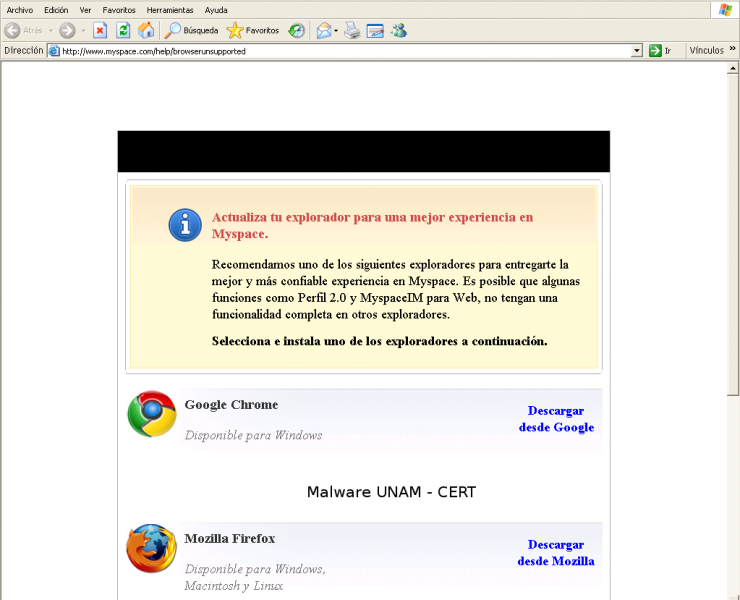This screenshot has width=740, height=600.
Task: Click the green Ir go button
Action: pos(660,51)
